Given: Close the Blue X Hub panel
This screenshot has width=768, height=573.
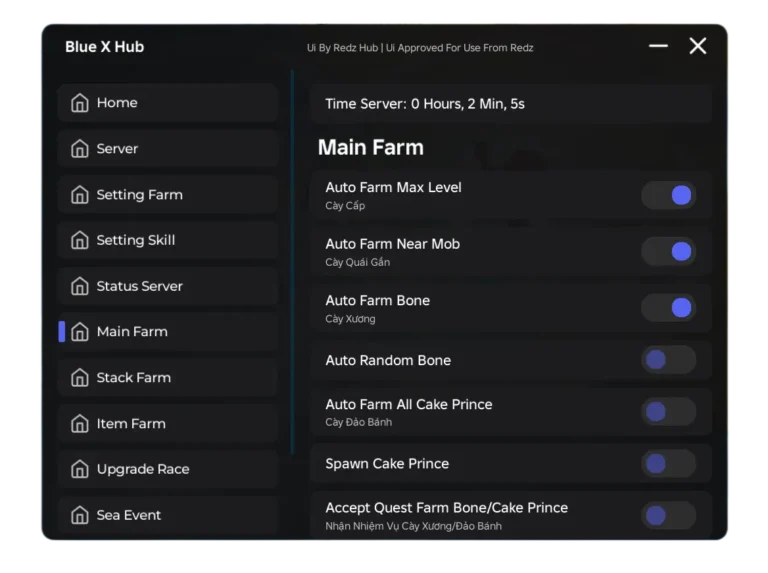Looking at the screenshot, I should pyautogui.click(x=698, y=46).
